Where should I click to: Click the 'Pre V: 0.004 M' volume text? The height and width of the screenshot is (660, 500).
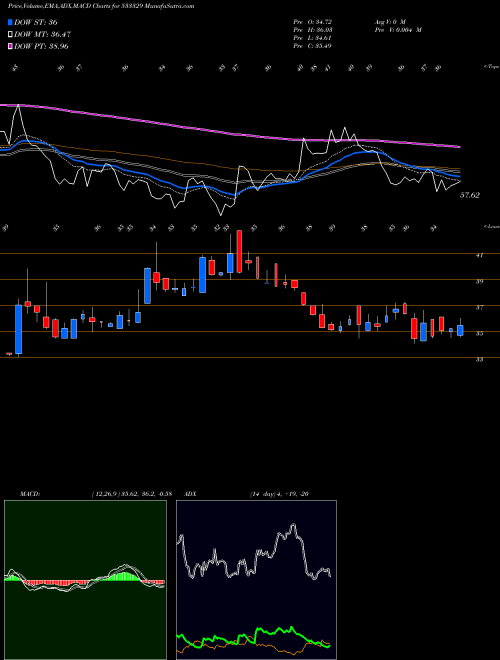[398, 29]
